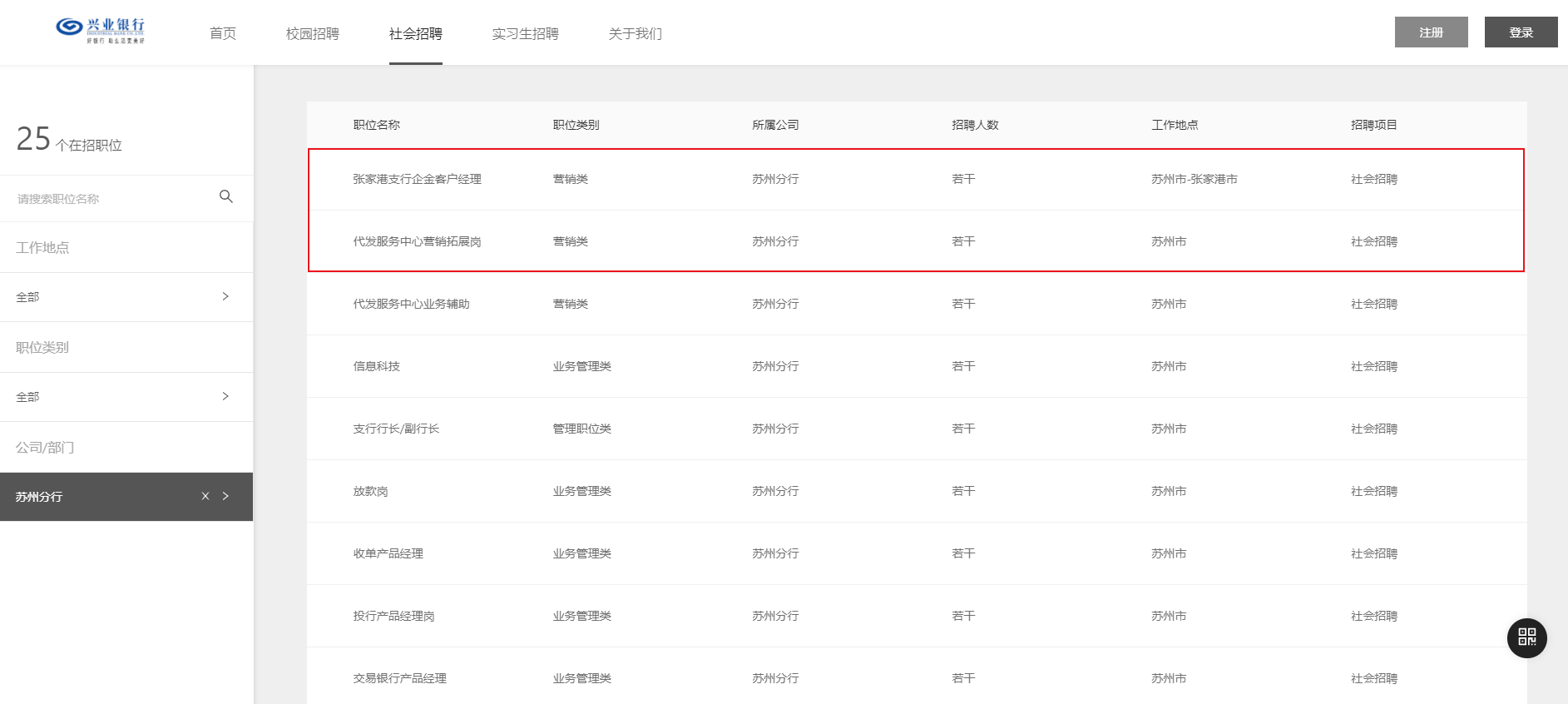1568x704 pixels.
Task: Open job 投行产品经理岗
Action: [393, 616]
